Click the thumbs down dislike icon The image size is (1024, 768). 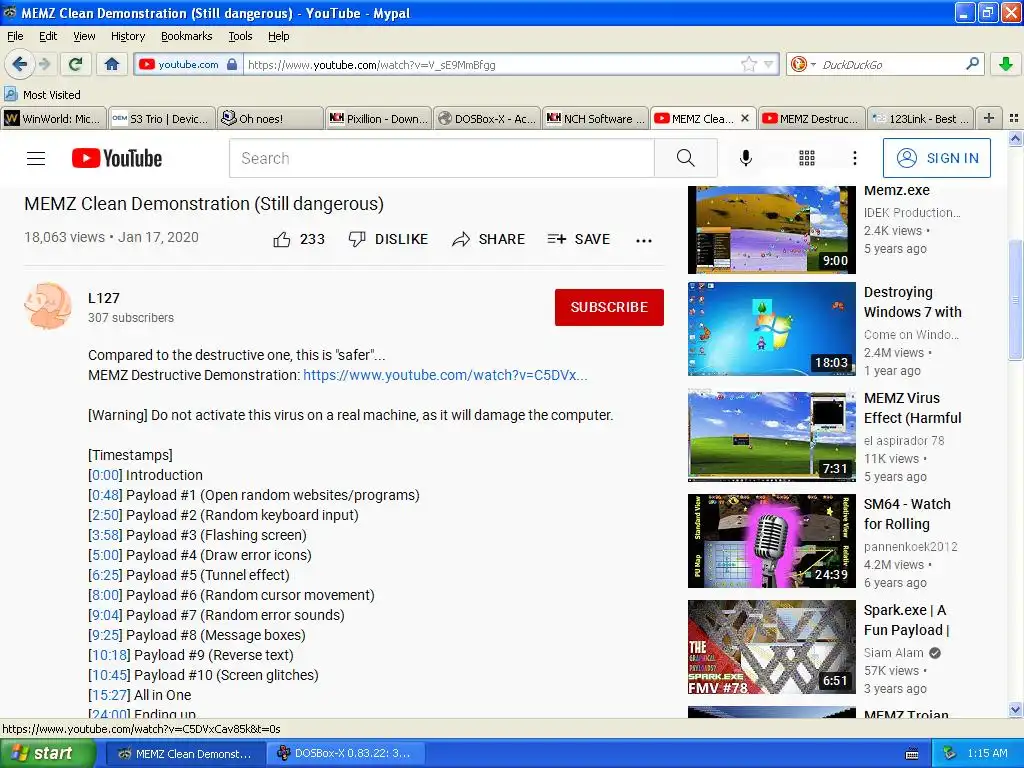(357, 239)
